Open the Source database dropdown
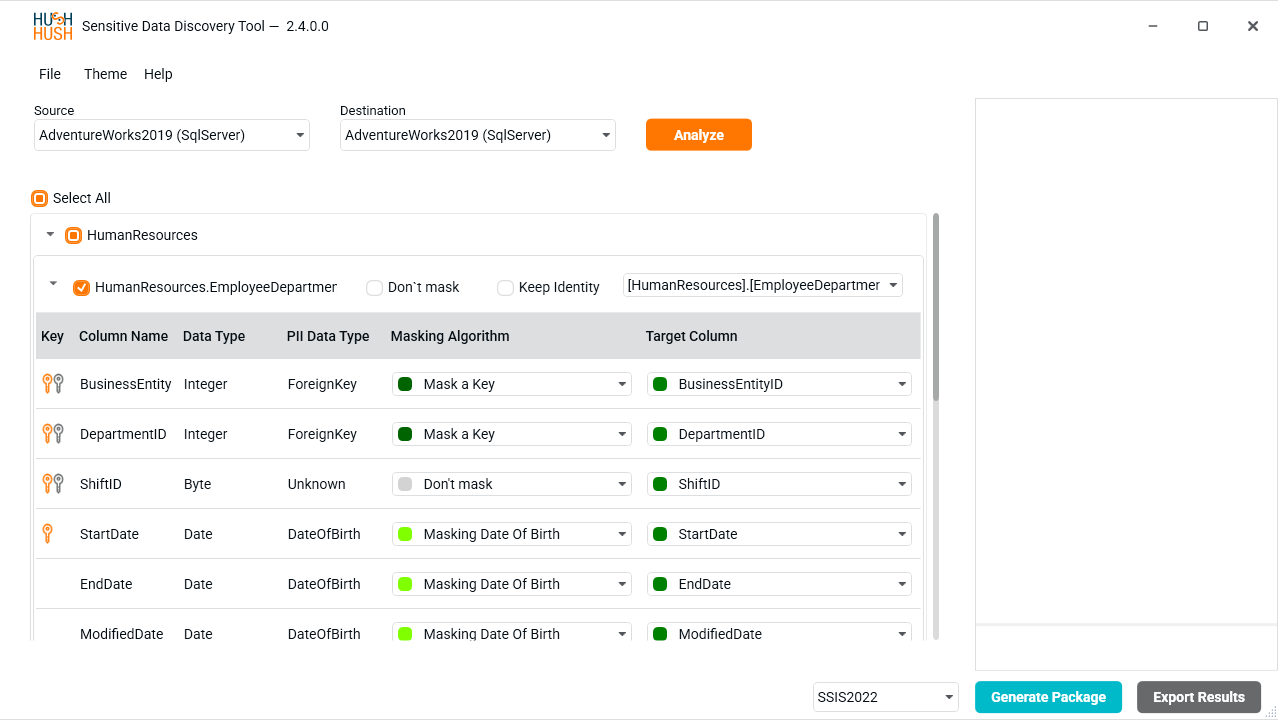 tap(171, 135)
